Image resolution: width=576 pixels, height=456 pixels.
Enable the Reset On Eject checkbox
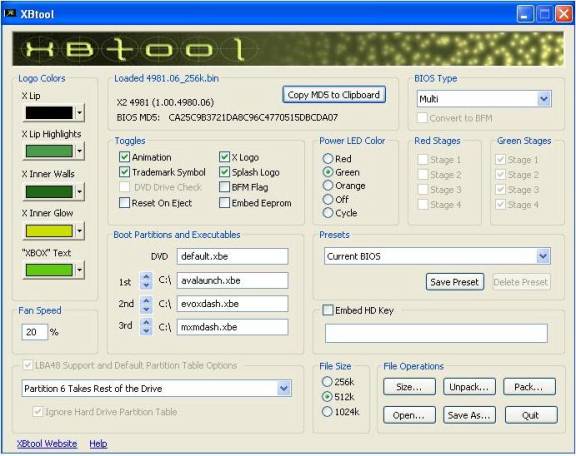click(x=124, y=203)
